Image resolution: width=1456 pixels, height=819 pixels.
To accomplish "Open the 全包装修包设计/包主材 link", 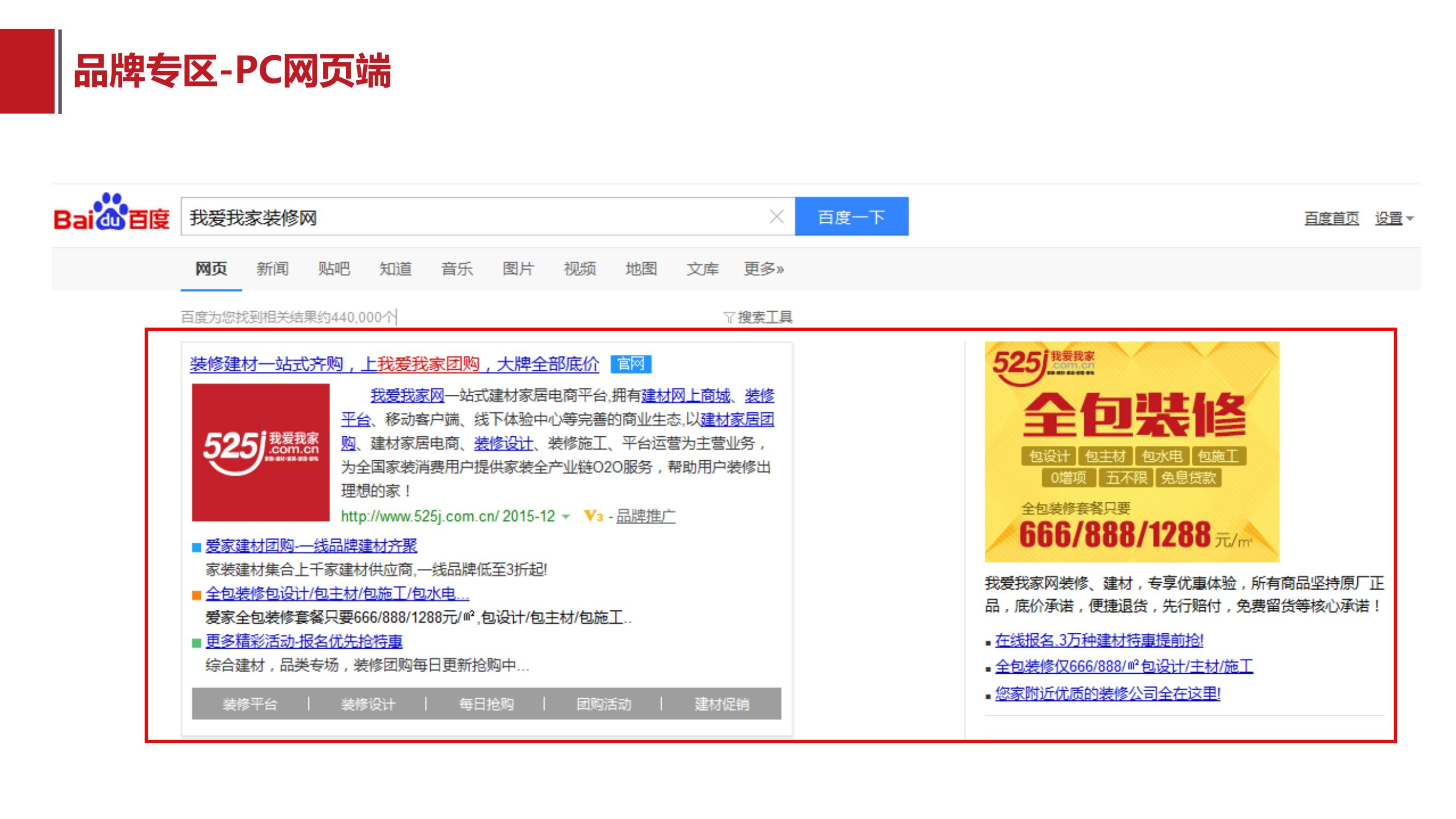I will click(337, 594).
